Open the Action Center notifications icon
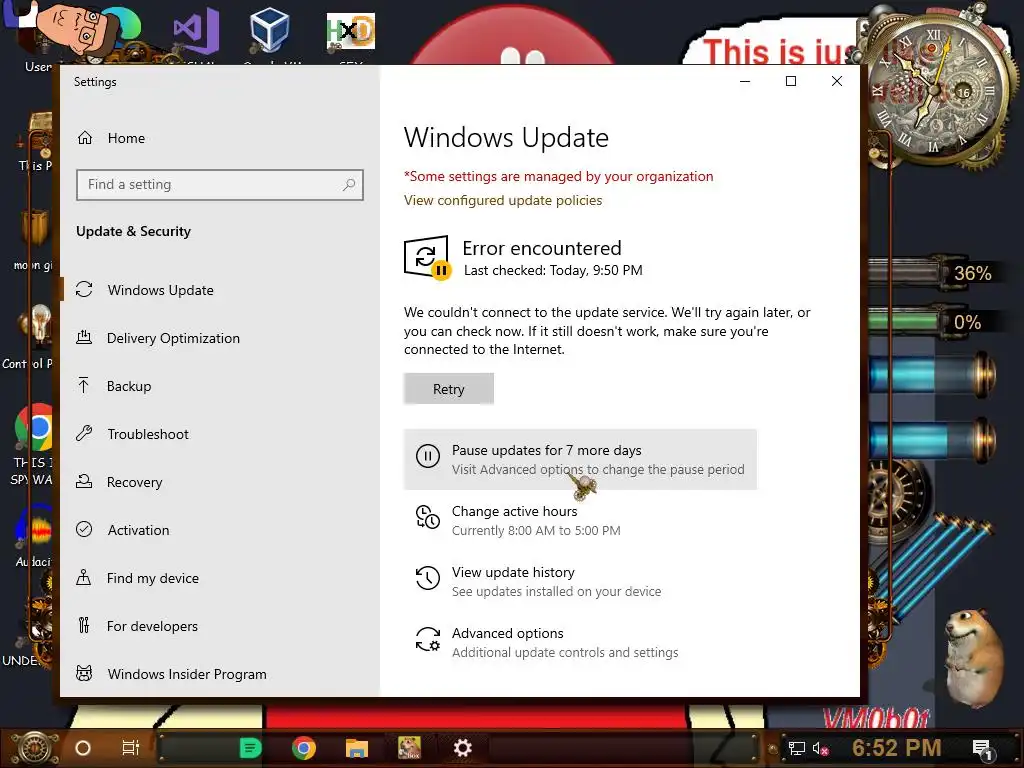The width and height of the screenshot is (1024, 768). tap(983, 749)
